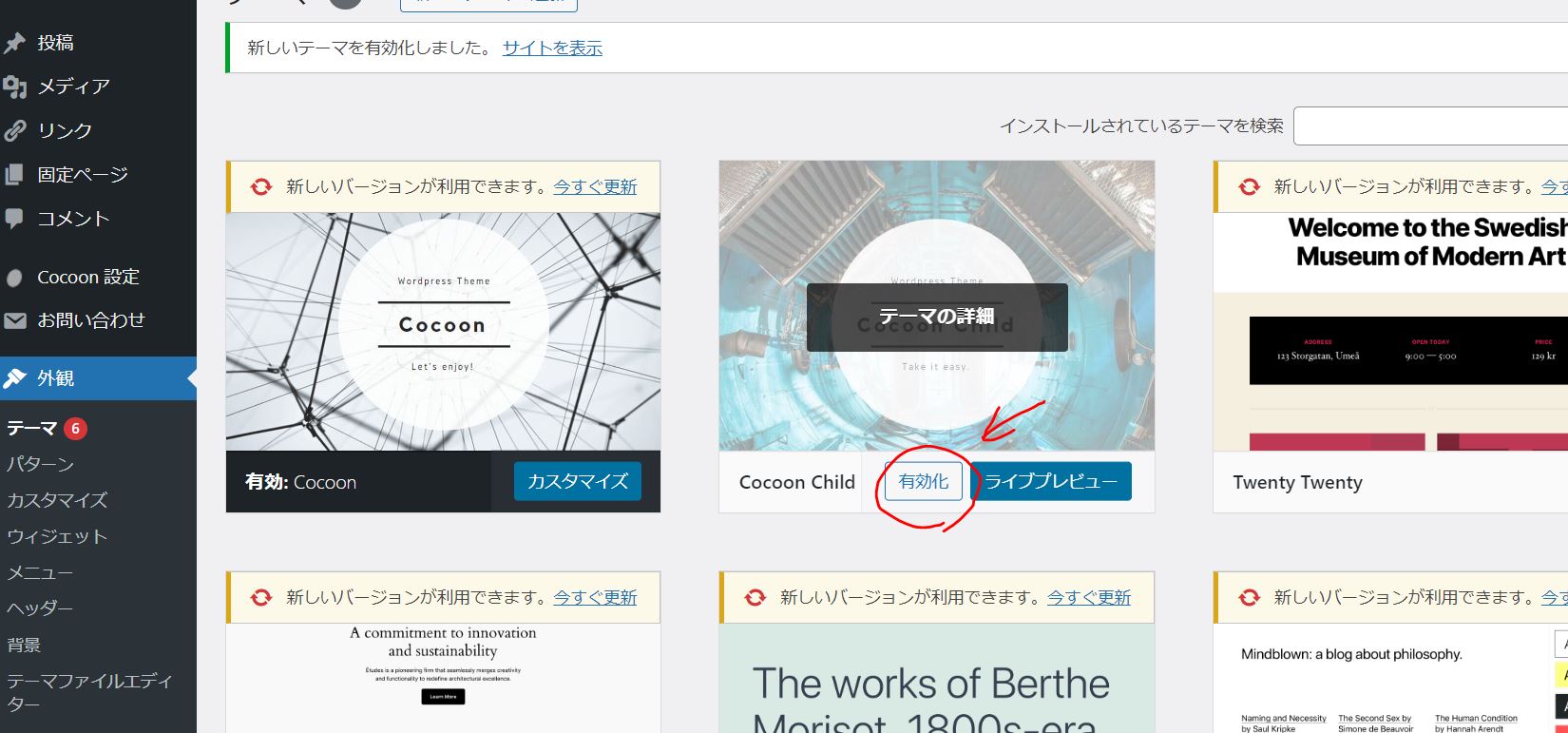Screen dimensions: 1568x733
Task: Open ライブプレビュー for Cocoon Child
Action: 1050,482
